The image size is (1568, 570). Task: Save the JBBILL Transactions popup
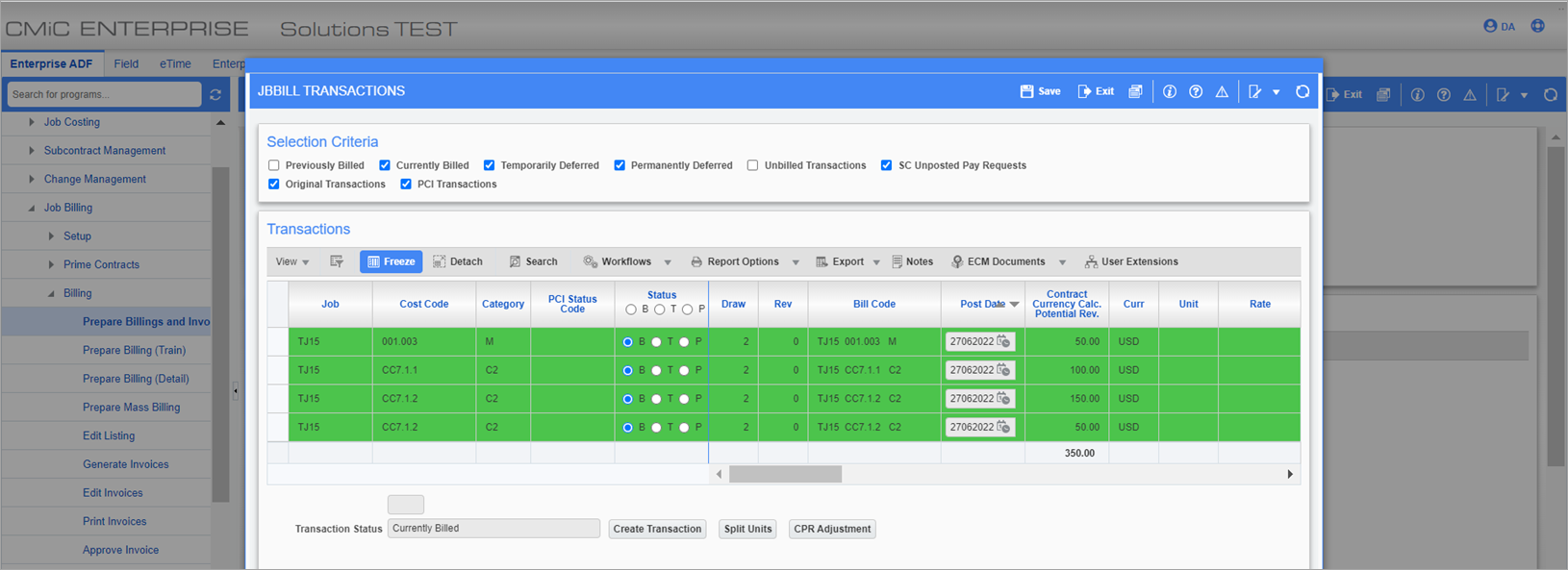pos(1040,91)
